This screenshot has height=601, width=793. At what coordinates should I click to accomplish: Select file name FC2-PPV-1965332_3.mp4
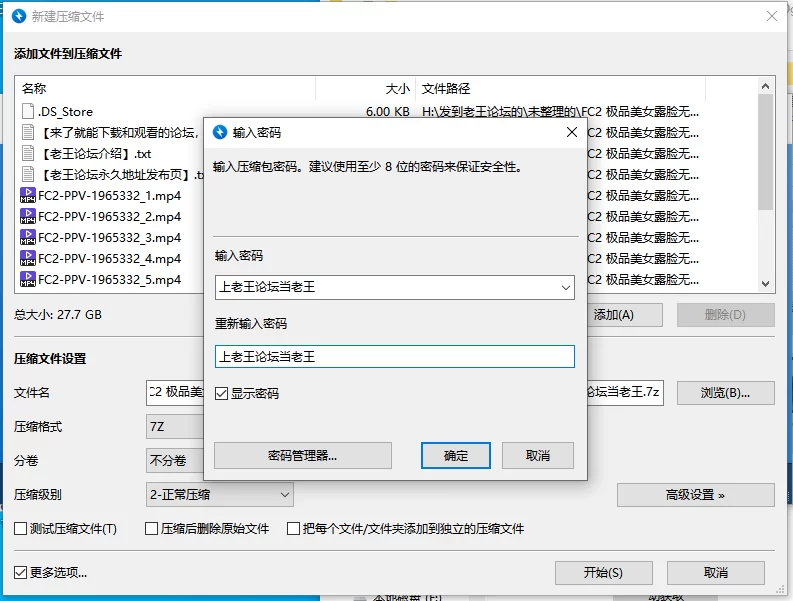pyautogui.click(x=109, y=238)
